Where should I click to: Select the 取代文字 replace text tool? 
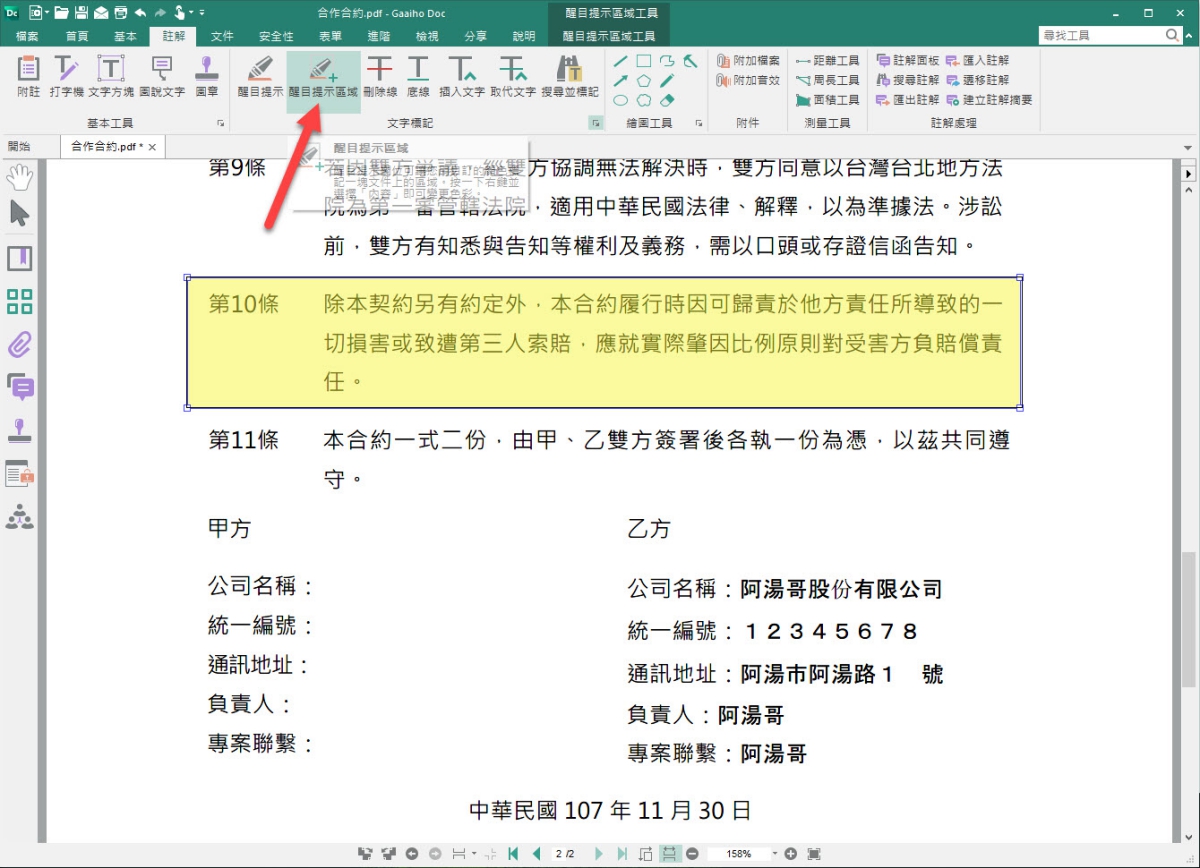pyautogui.click(x=513, y=76)
